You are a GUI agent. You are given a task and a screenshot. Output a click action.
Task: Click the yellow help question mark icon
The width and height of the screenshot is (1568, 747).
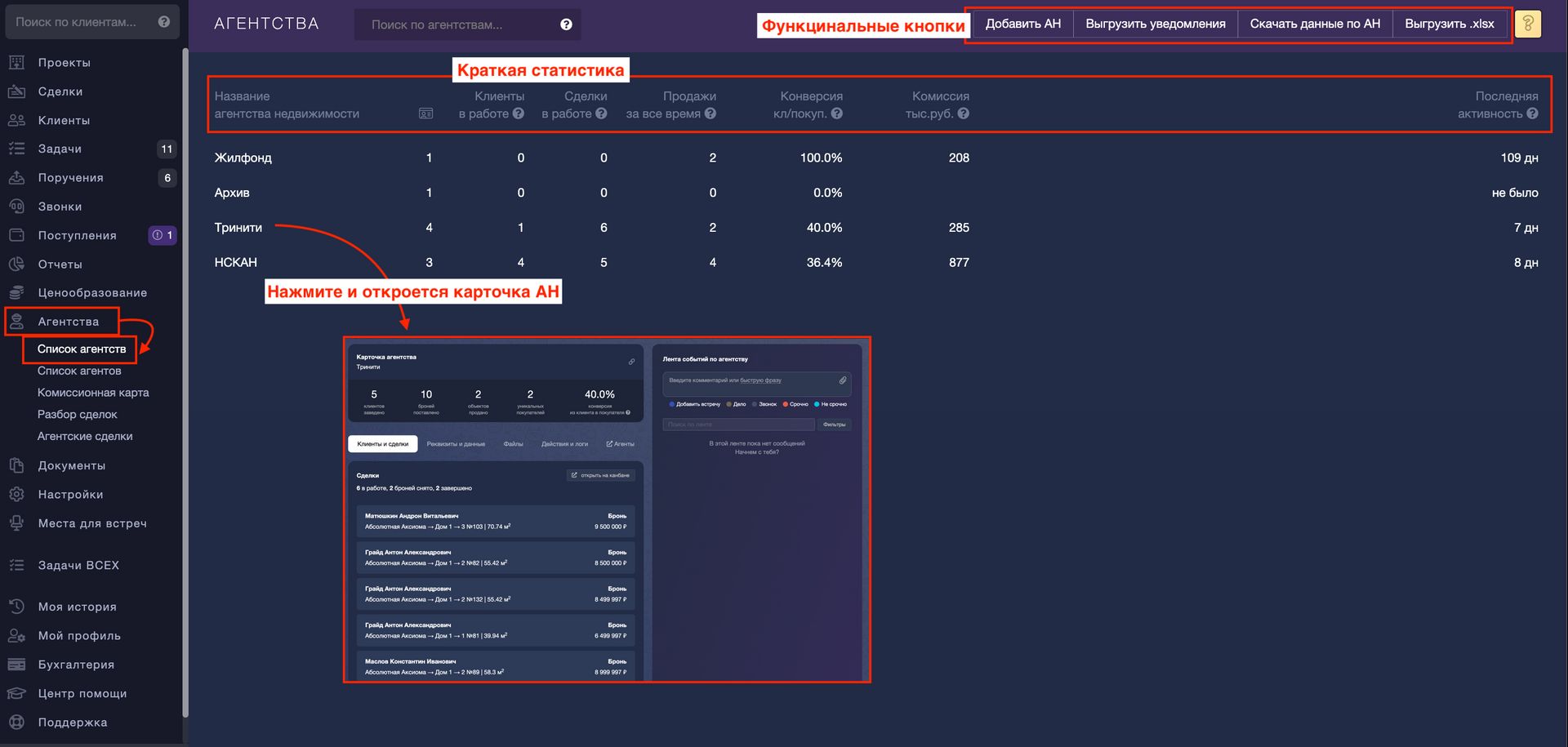click(x=1527, y=24)
